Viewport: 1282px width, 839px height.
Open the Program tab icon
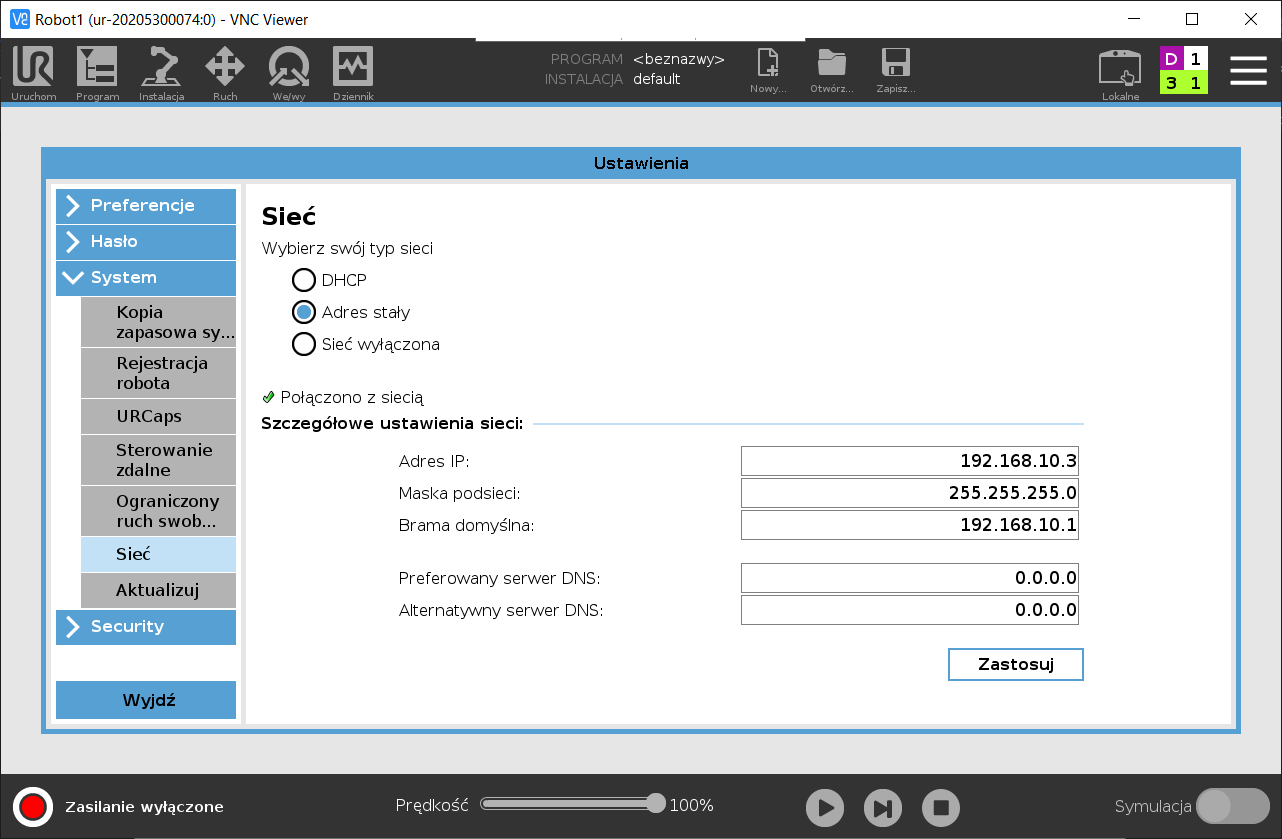click(x=97, y=73)
